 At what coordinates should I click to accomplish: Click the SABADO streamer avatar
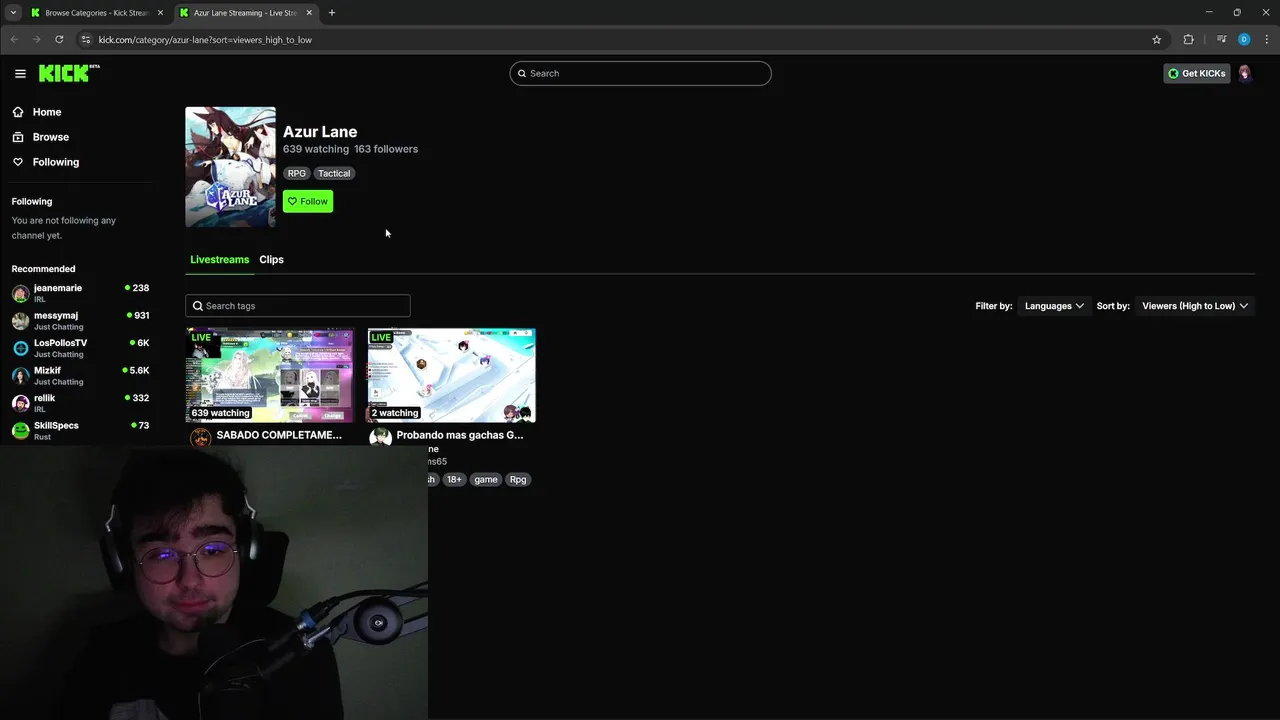(x=200, y=437)
